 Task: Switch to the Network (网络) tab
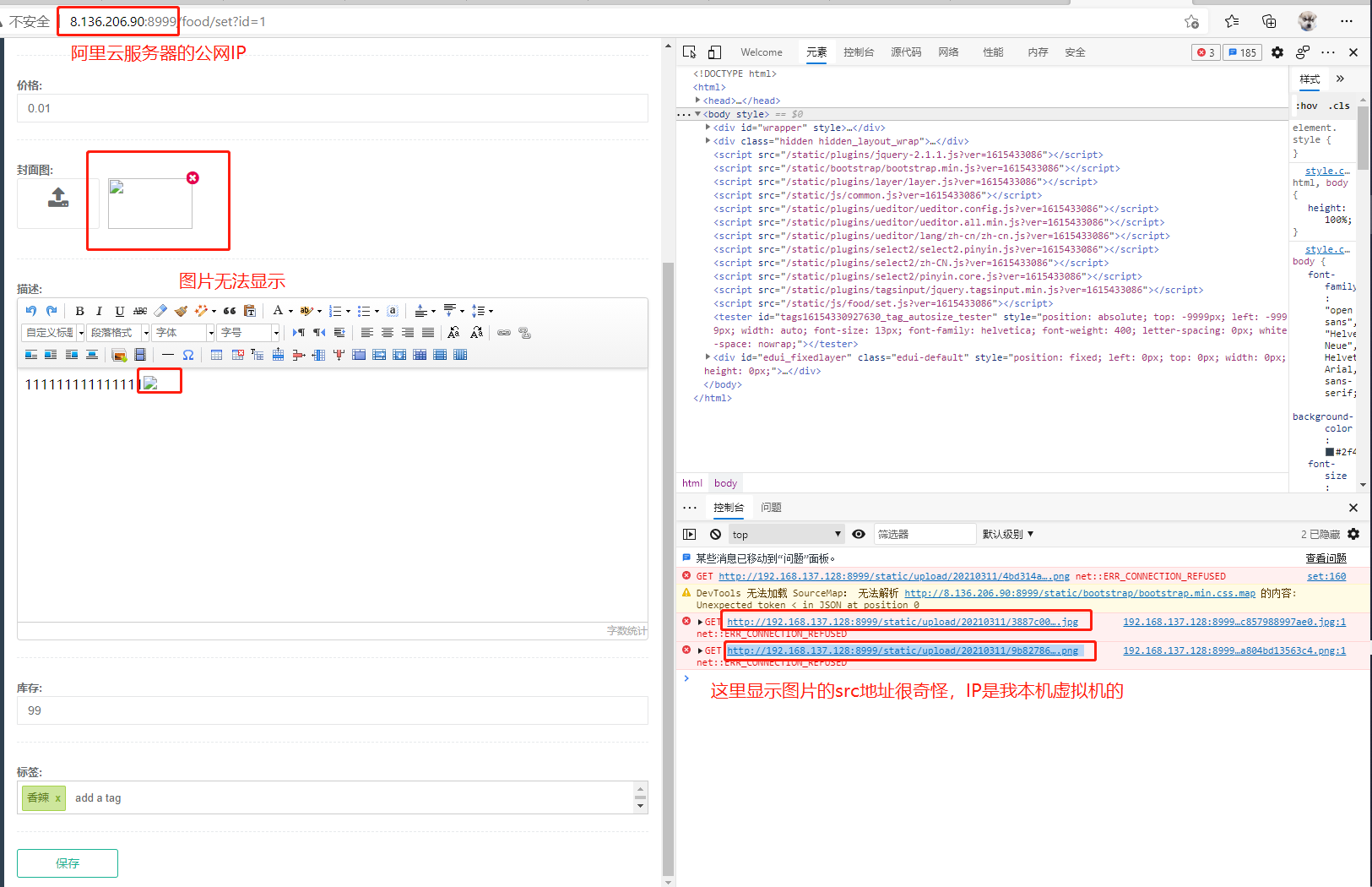[948, 52]
